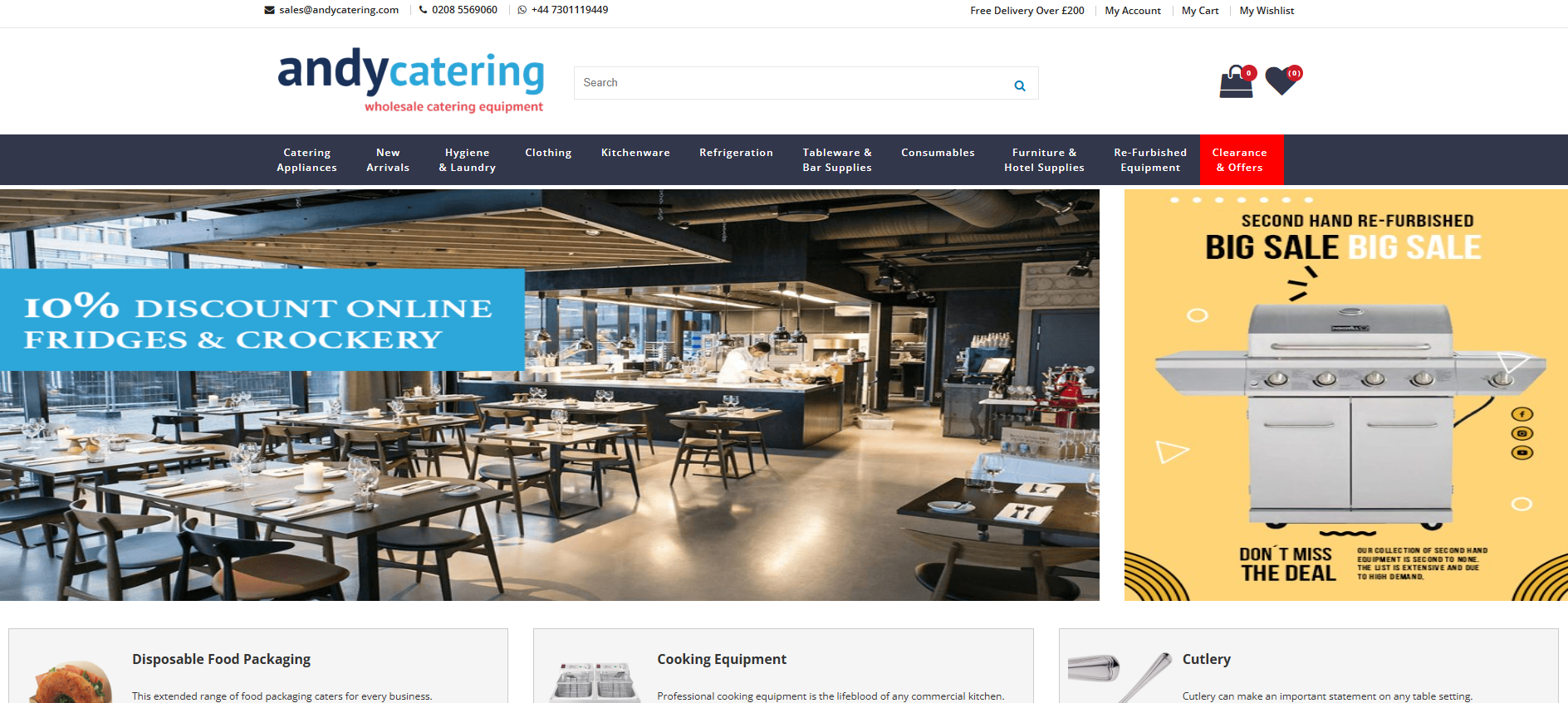Open the My Account link
Image resolution: width=1568 pixels, height=703 pixels.
tap(1133, 11)
